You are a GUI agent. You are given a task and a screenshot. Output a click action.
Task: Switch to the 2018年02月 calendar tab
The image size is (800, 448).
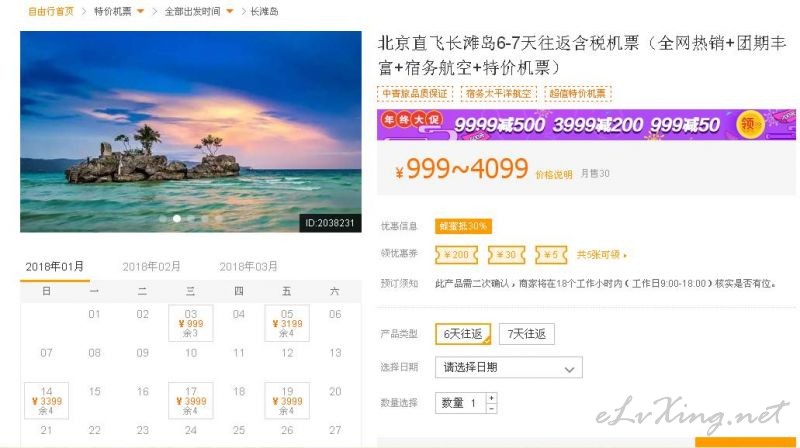coord(152,266)
